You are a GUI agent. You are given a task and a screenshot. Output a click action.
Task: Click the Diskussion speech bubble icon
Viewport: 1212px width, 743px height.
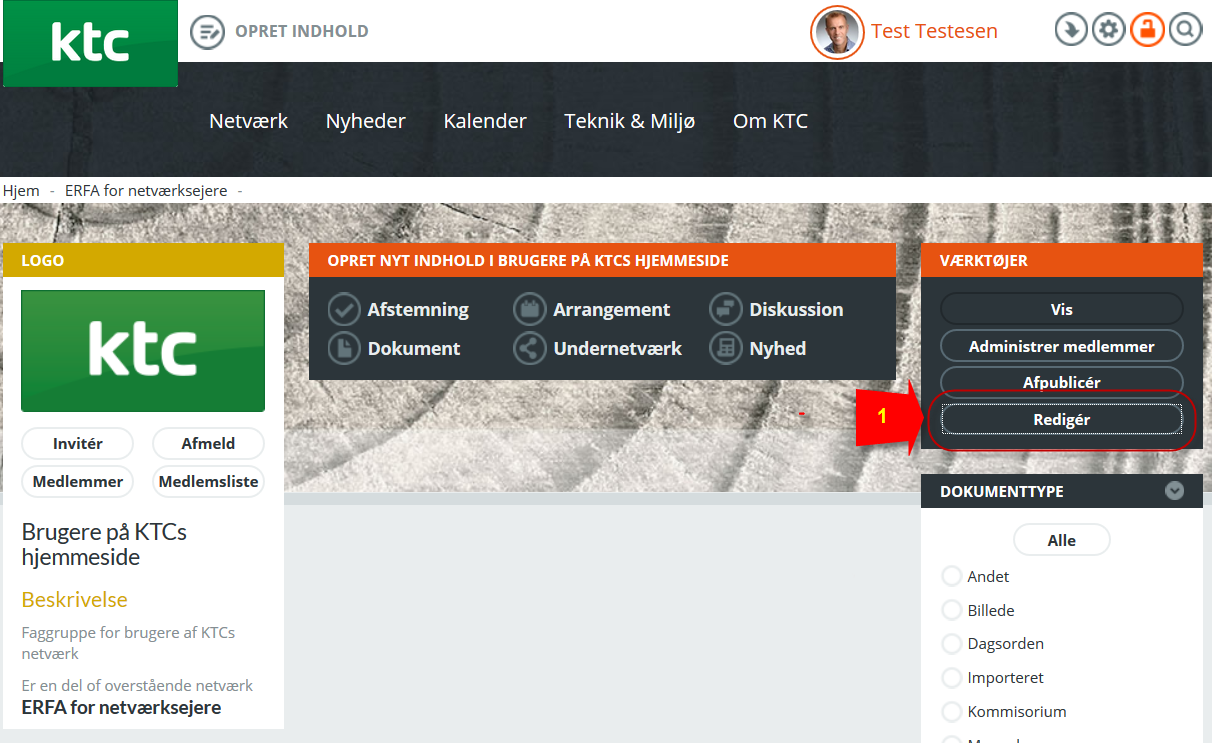click(x=725, y=310)
